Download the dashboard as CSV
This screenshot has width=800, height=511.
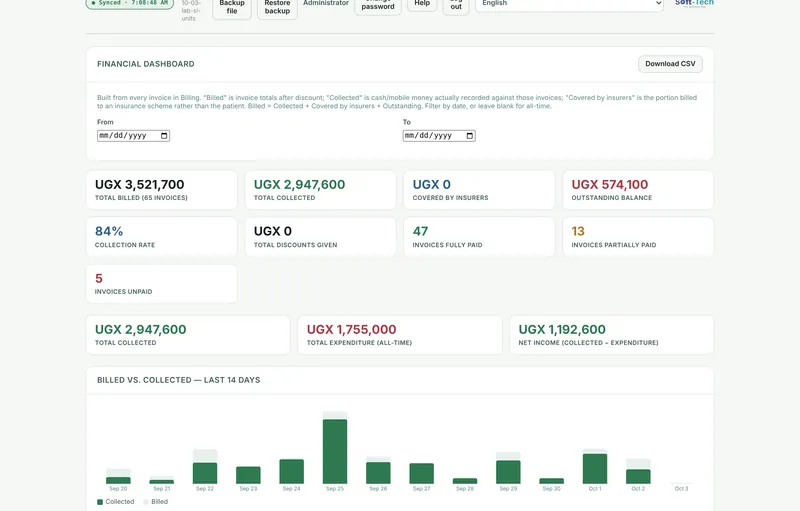click(670, 64)
